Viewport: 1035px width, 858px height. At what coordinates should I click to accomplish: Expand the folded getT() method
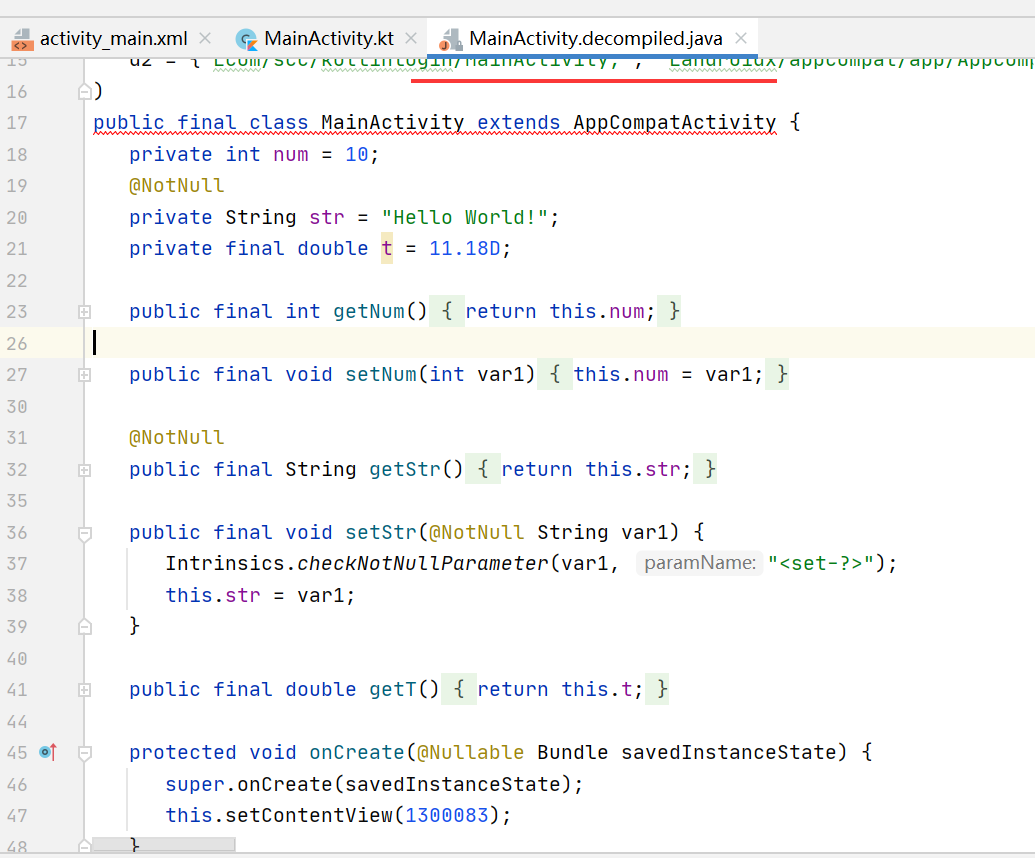pos(84,690)
